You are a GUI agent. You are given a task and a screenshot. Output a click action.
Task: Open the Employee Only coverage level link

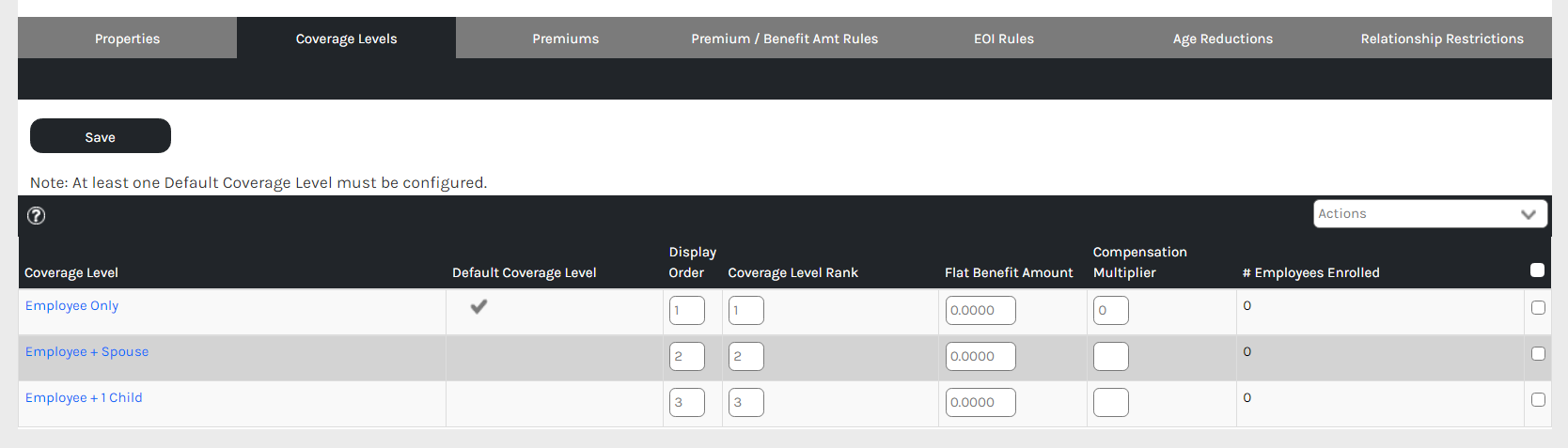[71, 306]
